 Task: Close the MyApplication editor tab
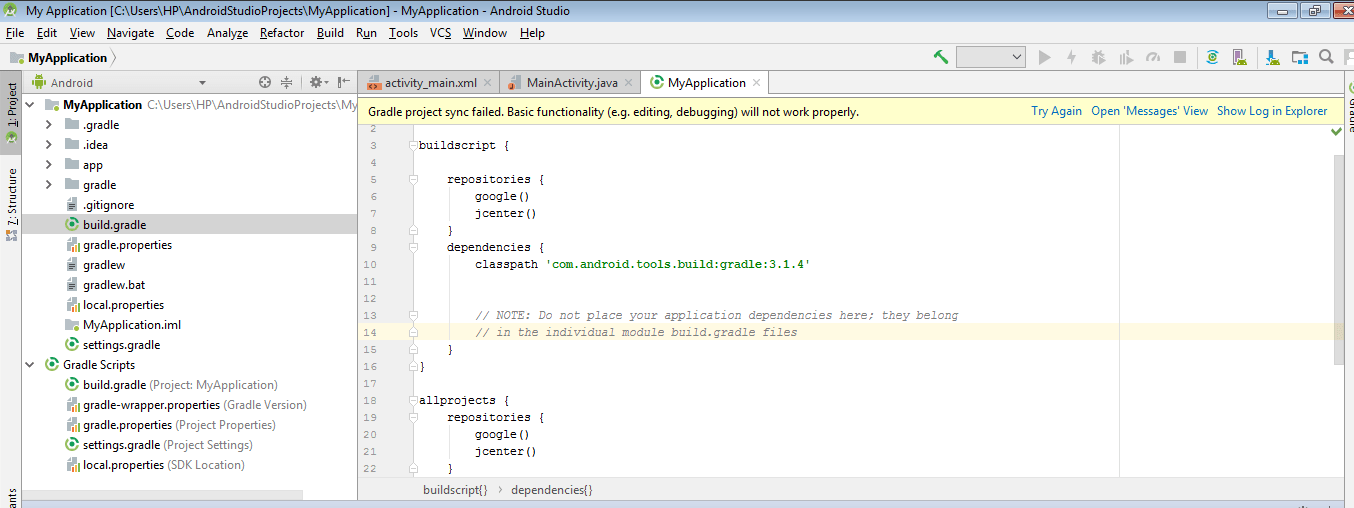757,83
